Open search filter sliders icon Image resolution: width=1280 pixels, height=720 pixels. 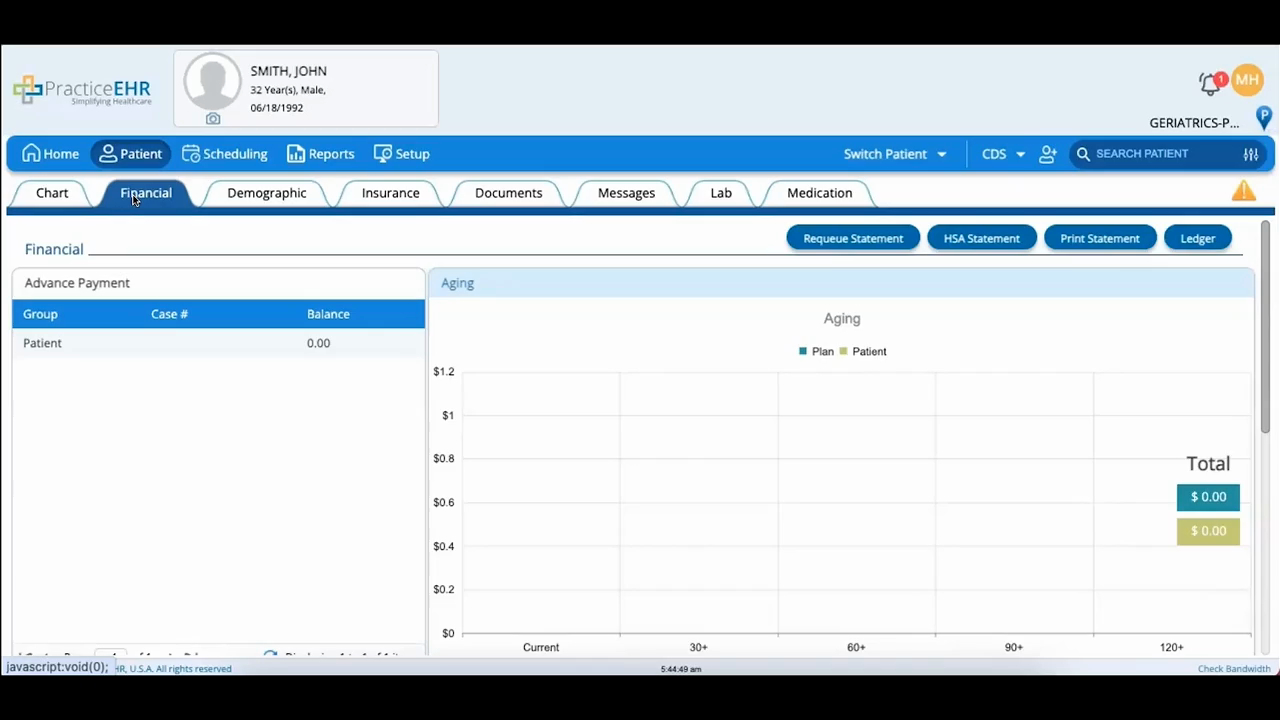pyautogui.click(x=1251, y=154)
